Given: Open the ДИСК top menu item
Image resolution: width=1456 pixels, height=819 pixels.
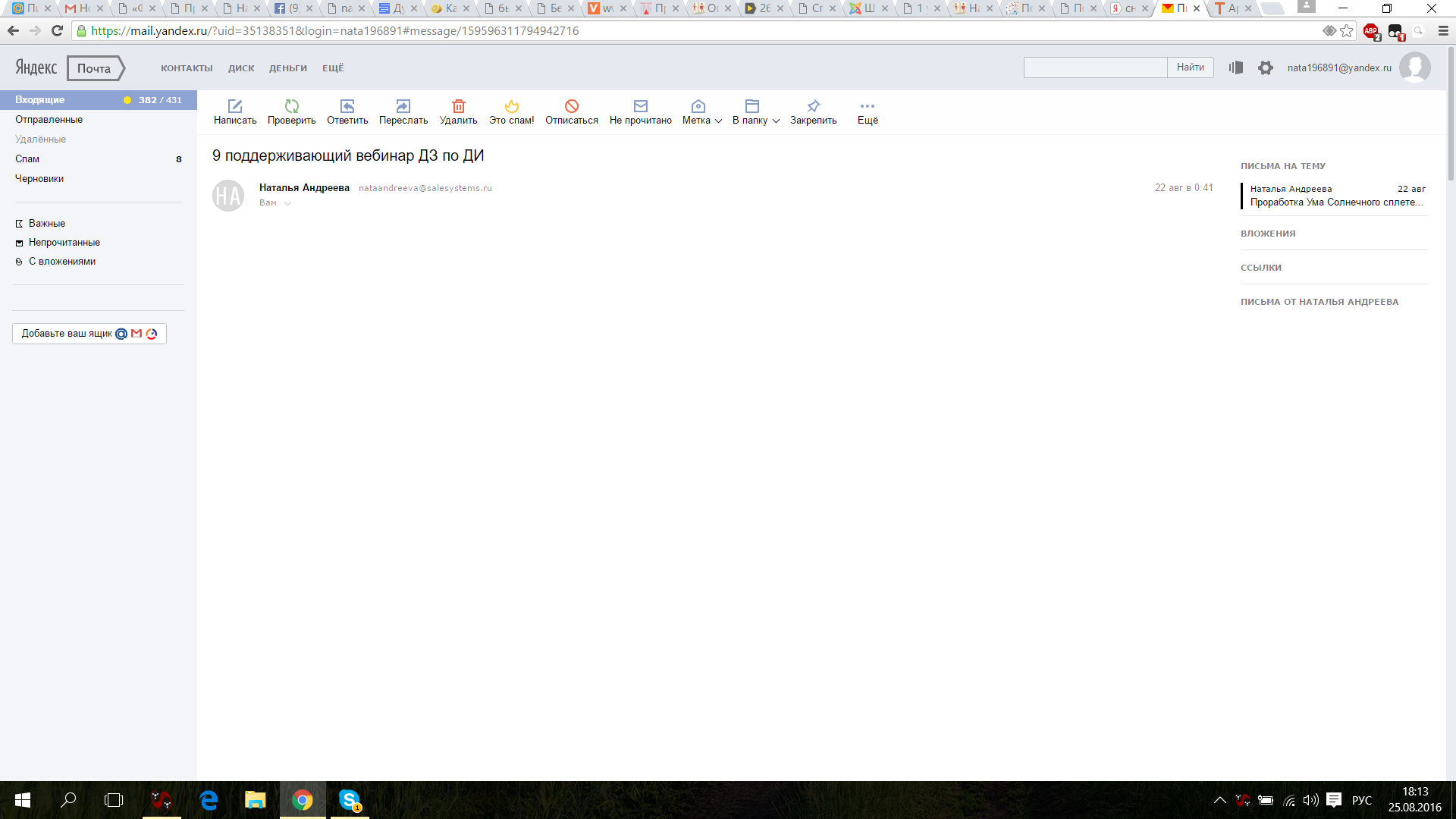Looking at the screenshot, I should click(241, 68).
